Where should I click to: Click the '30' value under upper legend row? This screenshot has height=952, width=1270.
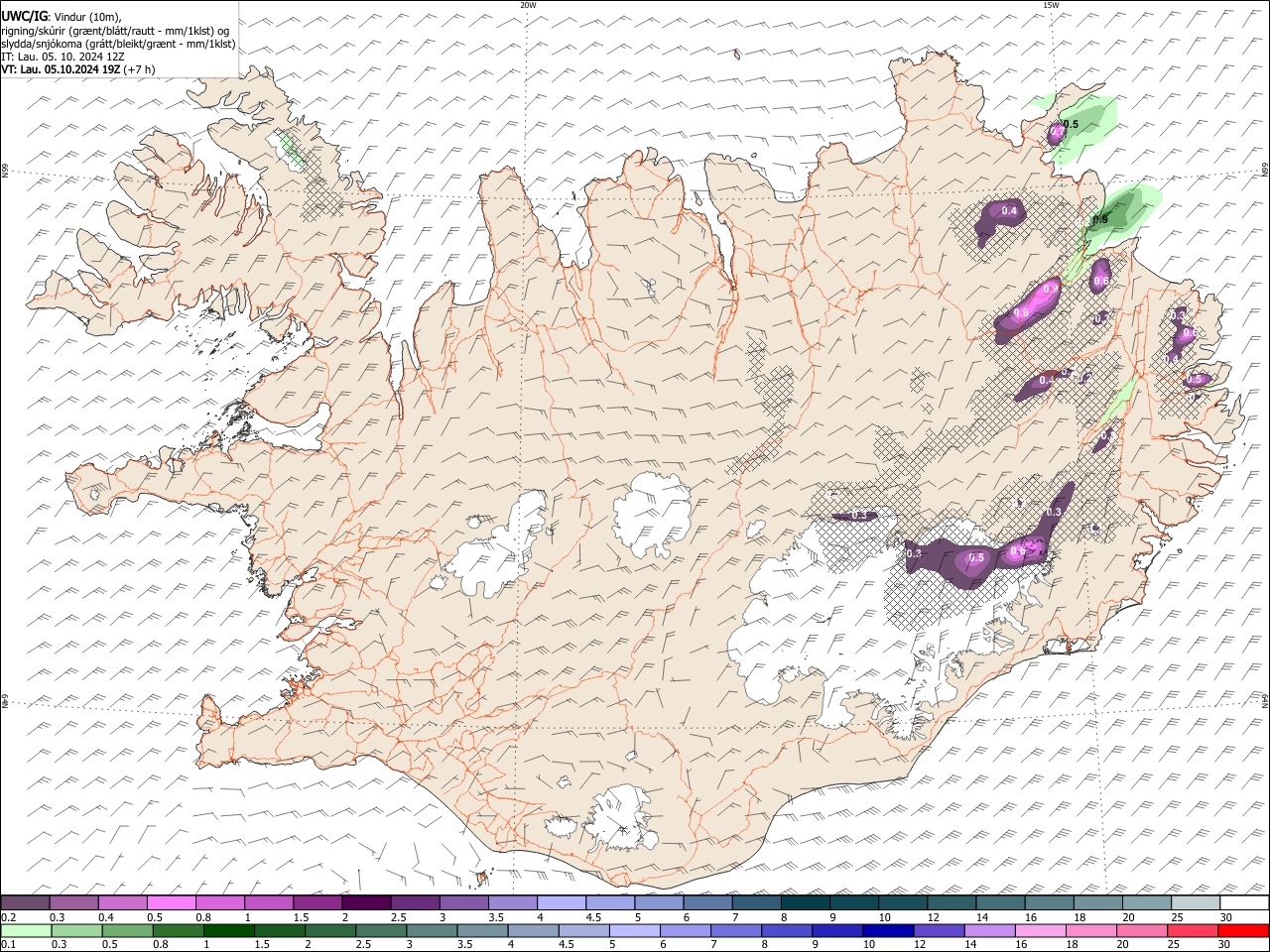pos(1225,917)
